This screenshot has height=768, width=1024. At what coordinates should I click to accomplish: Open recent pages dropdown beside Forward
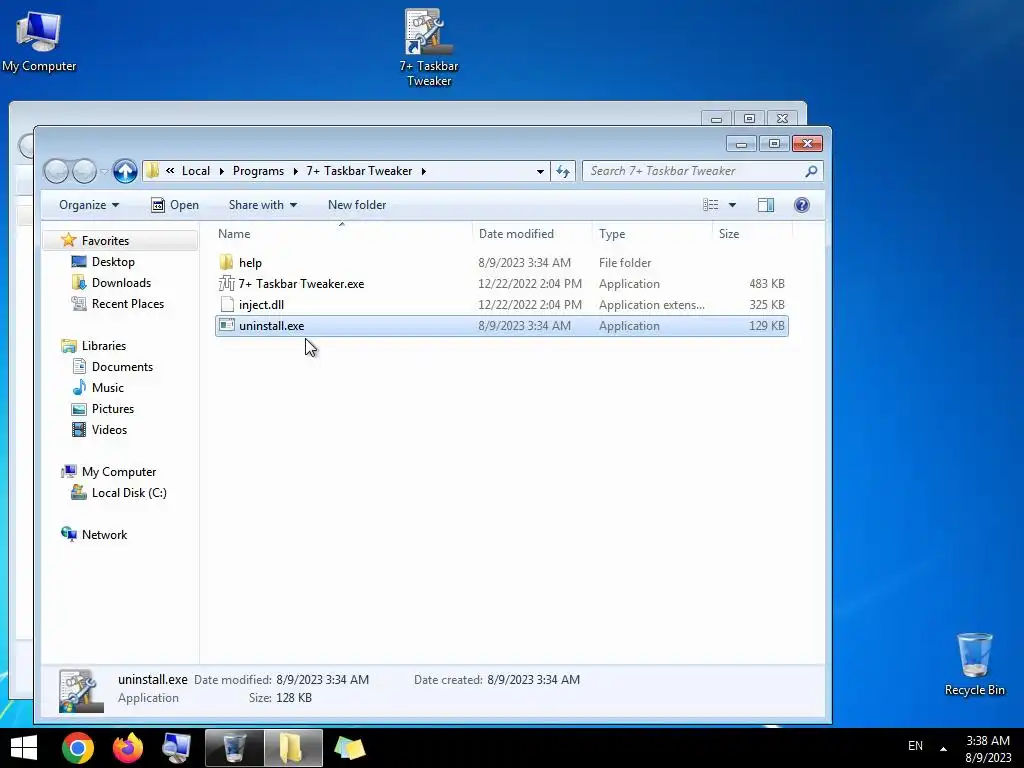pyautogui.click(x=104, y=172)
